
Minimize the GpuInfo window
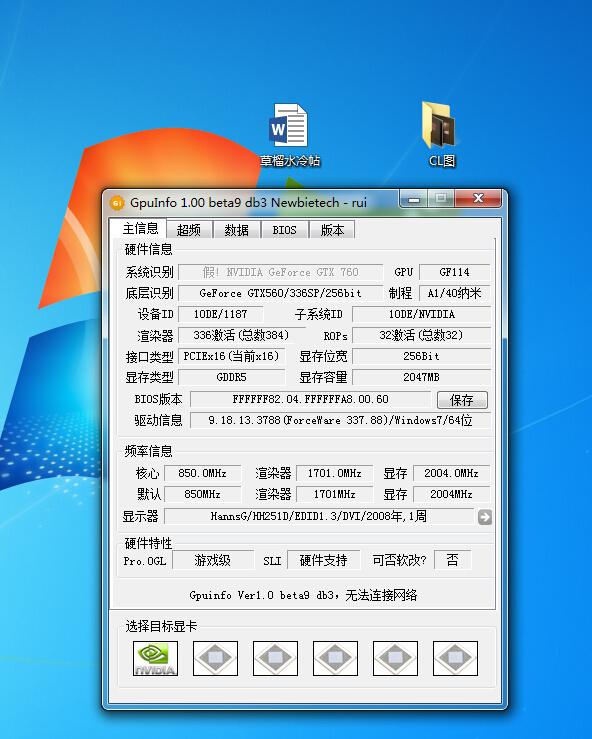point(413,199)
